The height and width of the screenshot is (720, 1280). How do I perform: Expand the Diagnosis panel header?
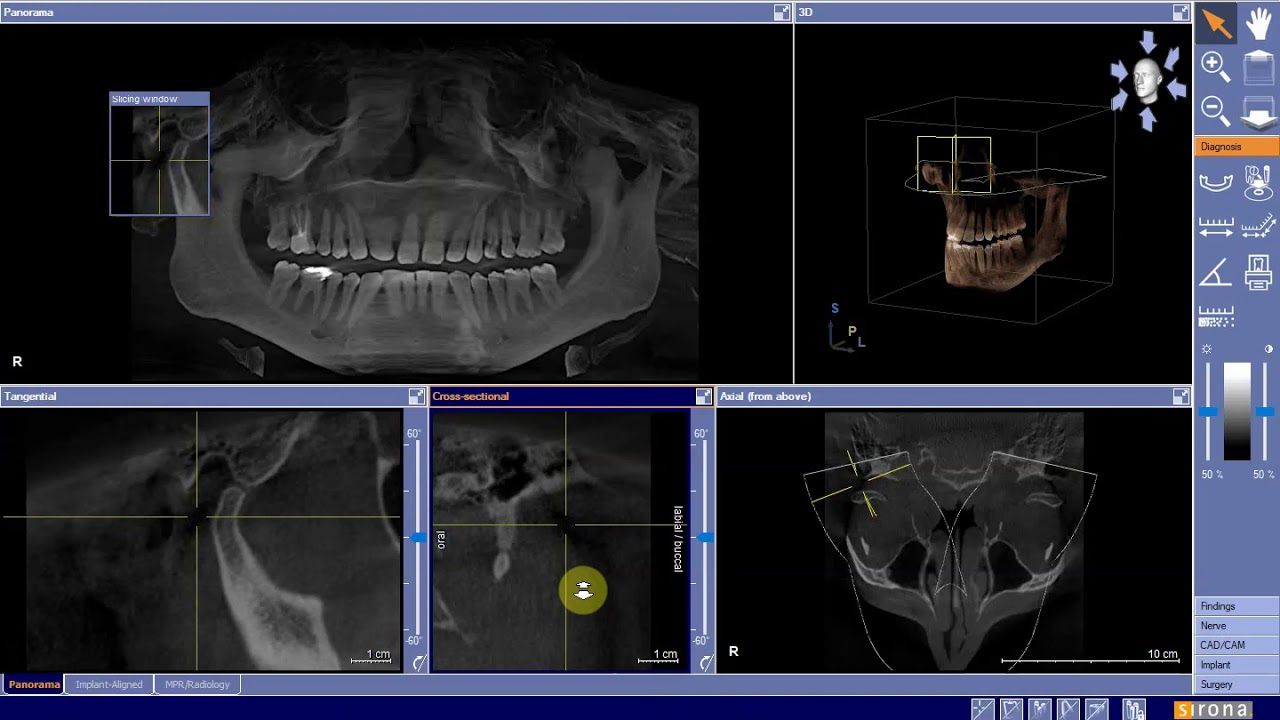tap(1237, 147)
